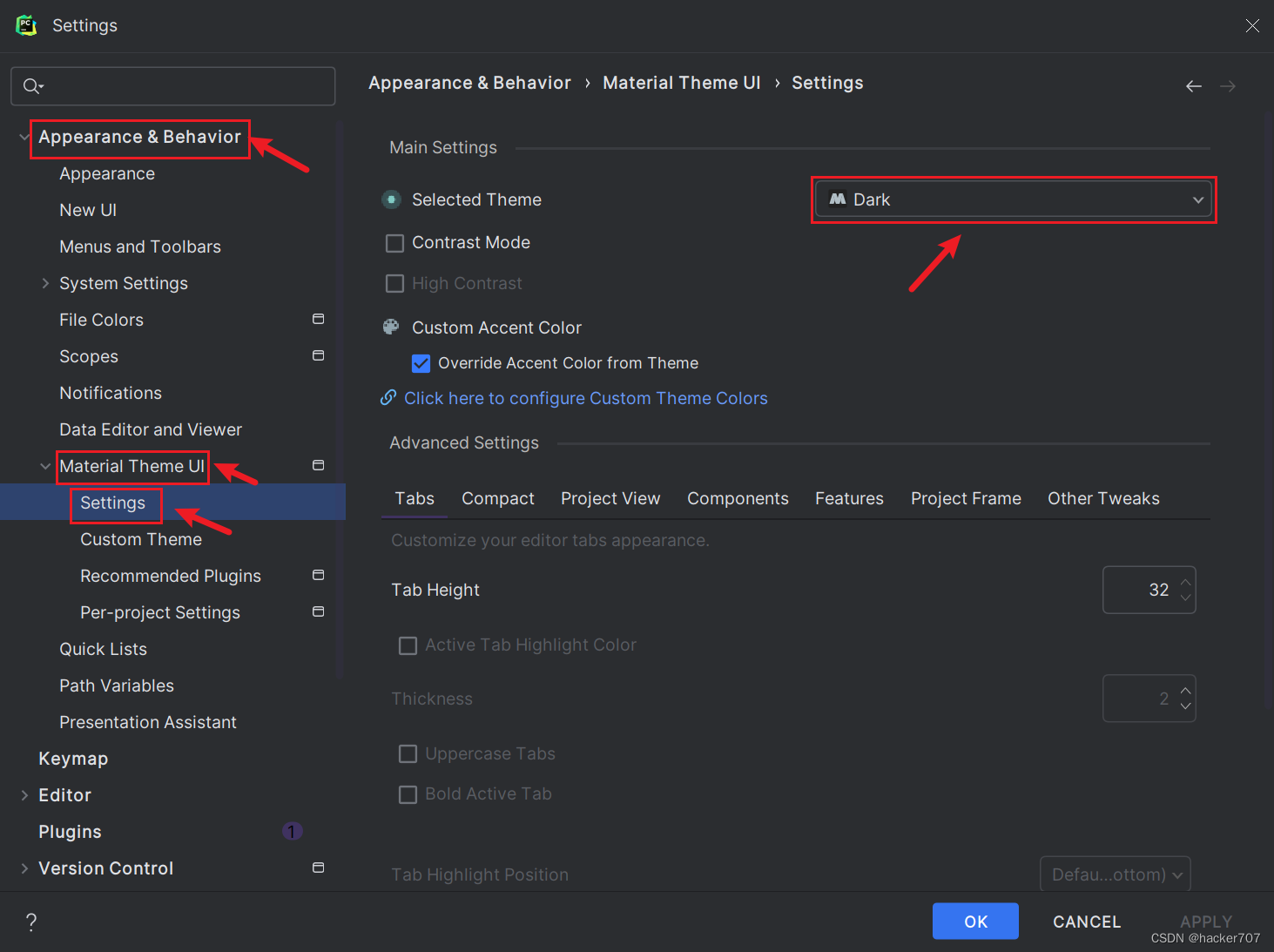Click the APPLY button
Image resolution: width=1274 pixels, height=952 pixels.
tap(1206, 922)
